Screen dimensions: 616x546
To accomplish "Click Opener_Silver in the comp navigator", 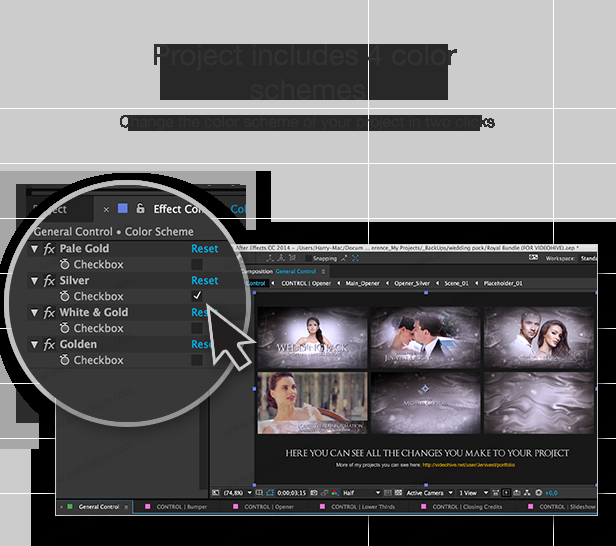I will pyautogui.click(x=412, y=283).
